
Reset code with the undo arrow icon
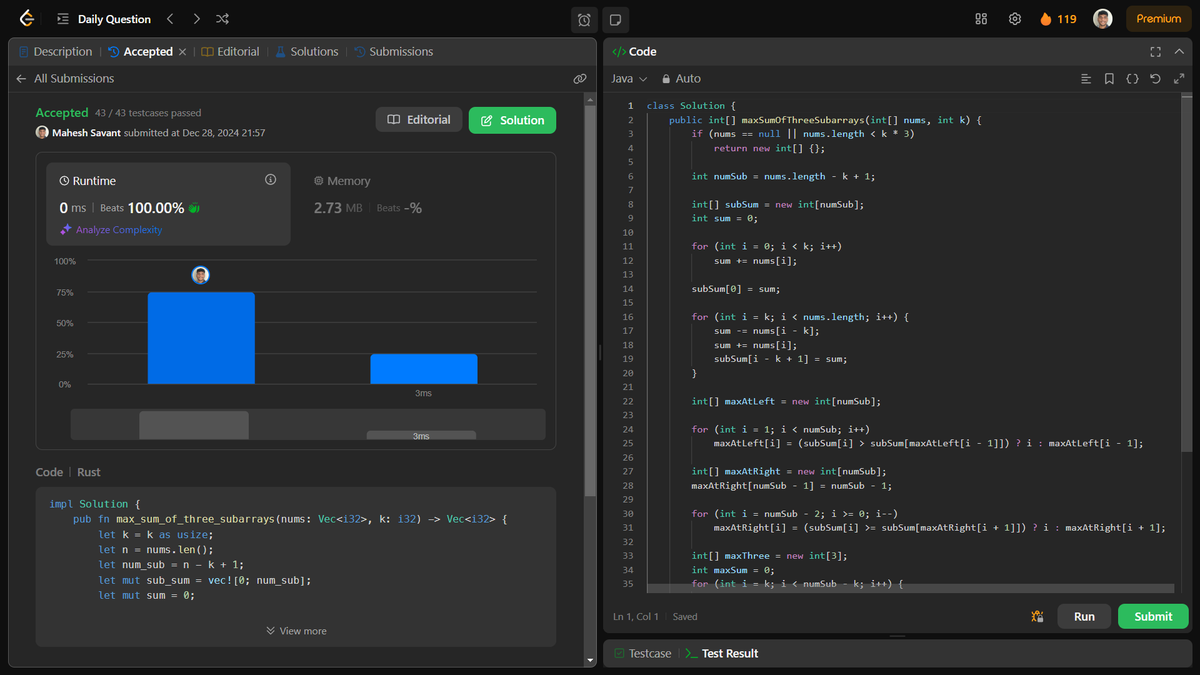point(1155,78)
